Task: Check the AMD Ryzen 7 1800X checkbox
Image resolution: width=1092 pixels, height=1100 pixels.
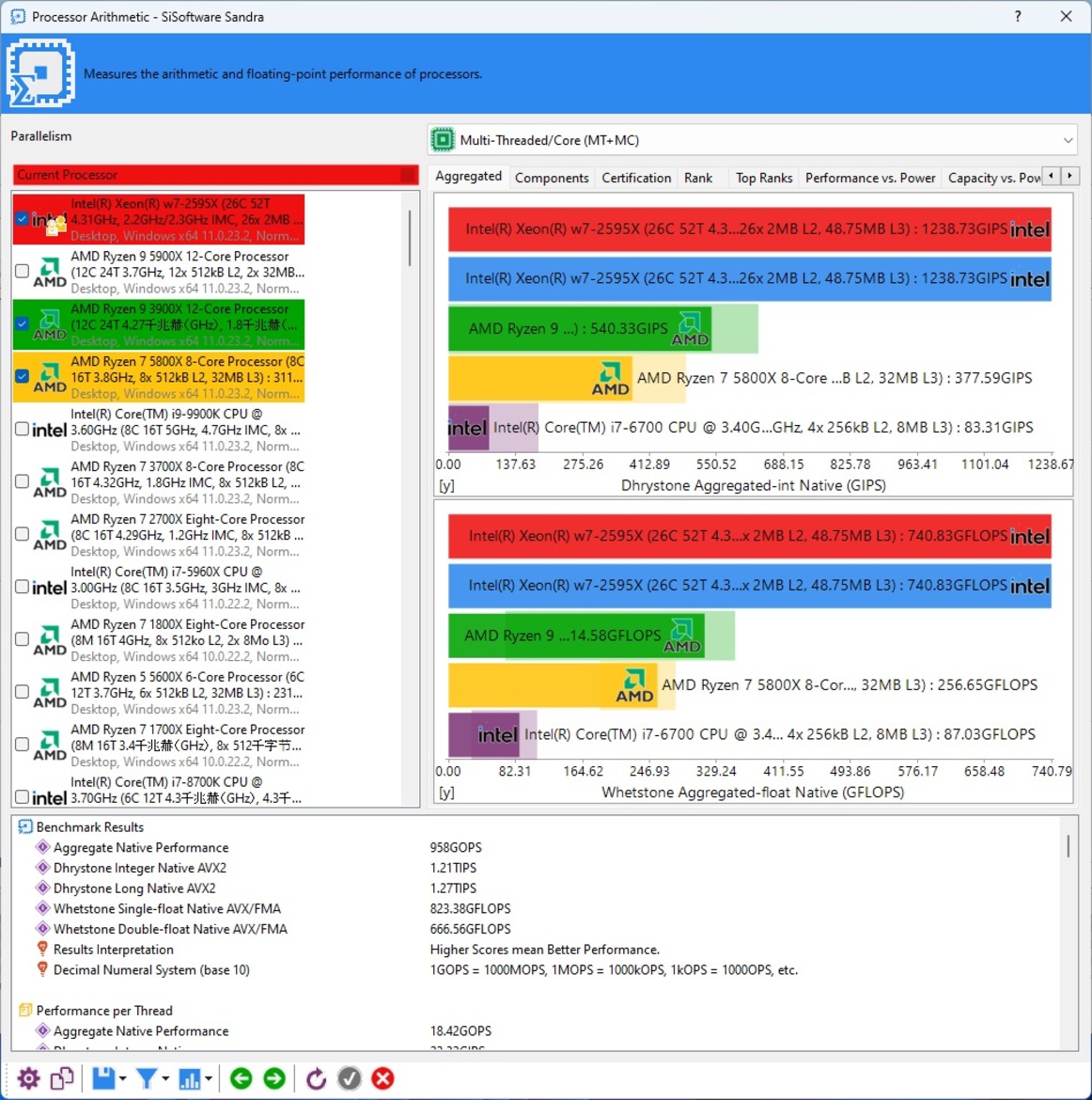Action: tap(22, 639)
